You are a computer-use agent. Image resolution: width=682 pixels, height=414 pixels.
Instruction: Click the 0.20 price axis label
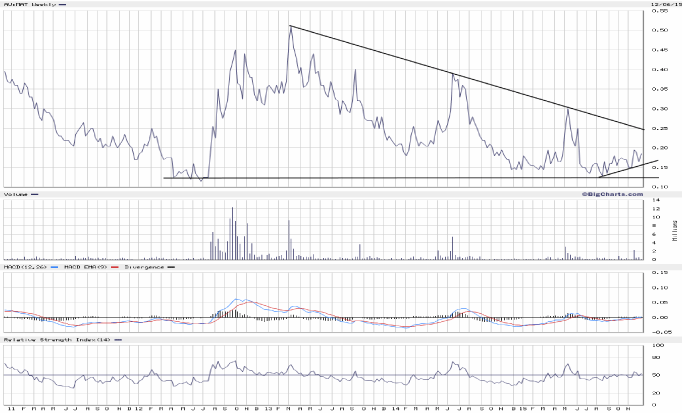click(660, 147)
